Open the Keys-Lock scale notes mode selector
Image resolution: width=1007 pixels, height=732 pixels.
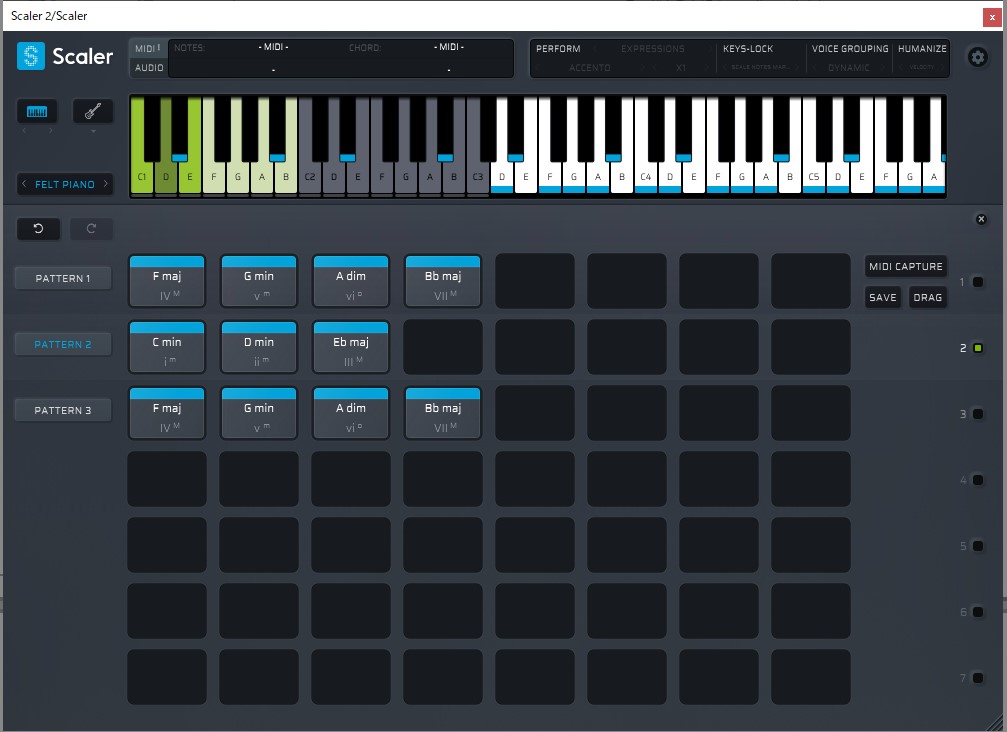coord(760,67)
